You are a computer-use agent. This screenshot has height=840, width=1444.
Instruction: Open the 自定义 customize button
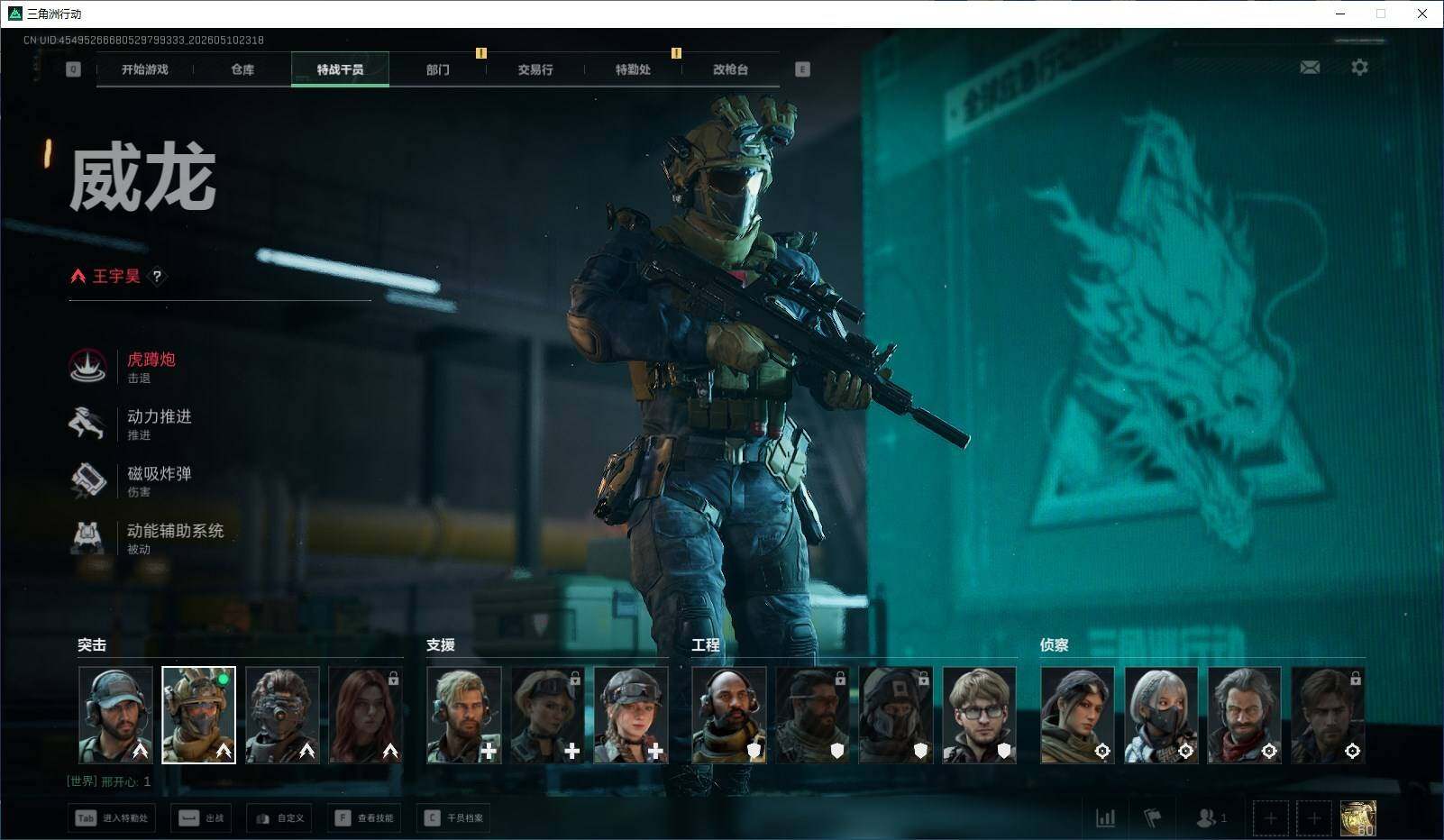(279, 817)
